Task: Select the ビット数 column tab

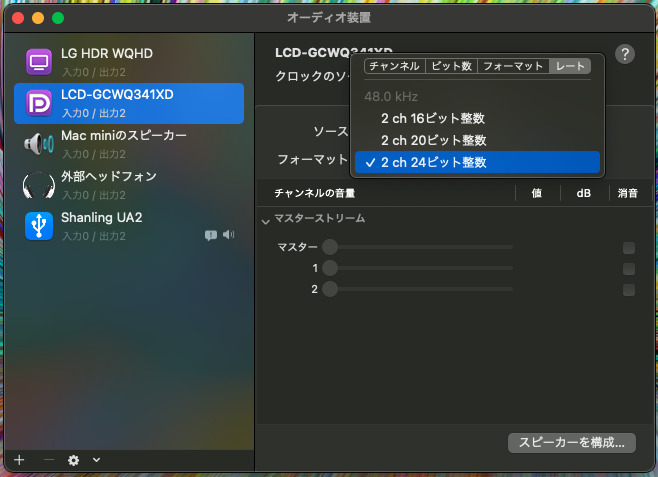Action: 452,66
